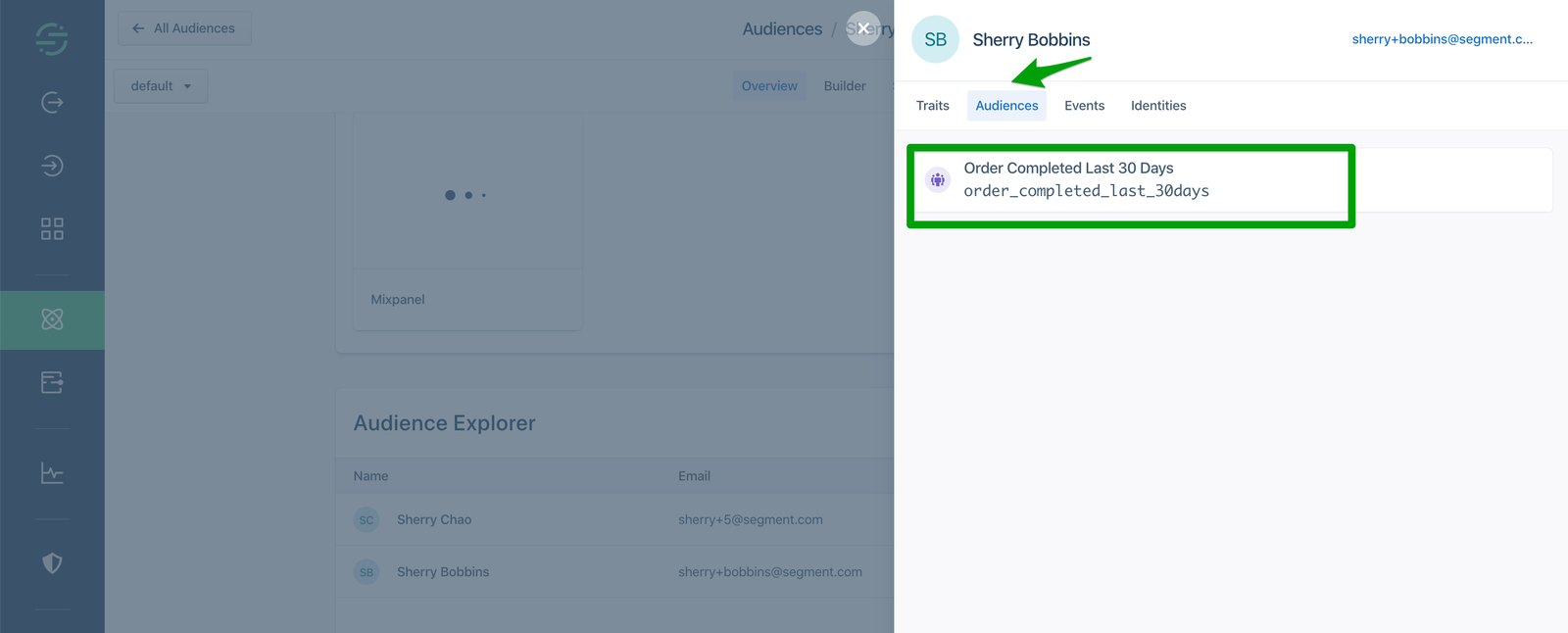Expand the default space dropdown
Image resolution: width=1568 pixels, height=633 pixels.
(x=161, y=86)
